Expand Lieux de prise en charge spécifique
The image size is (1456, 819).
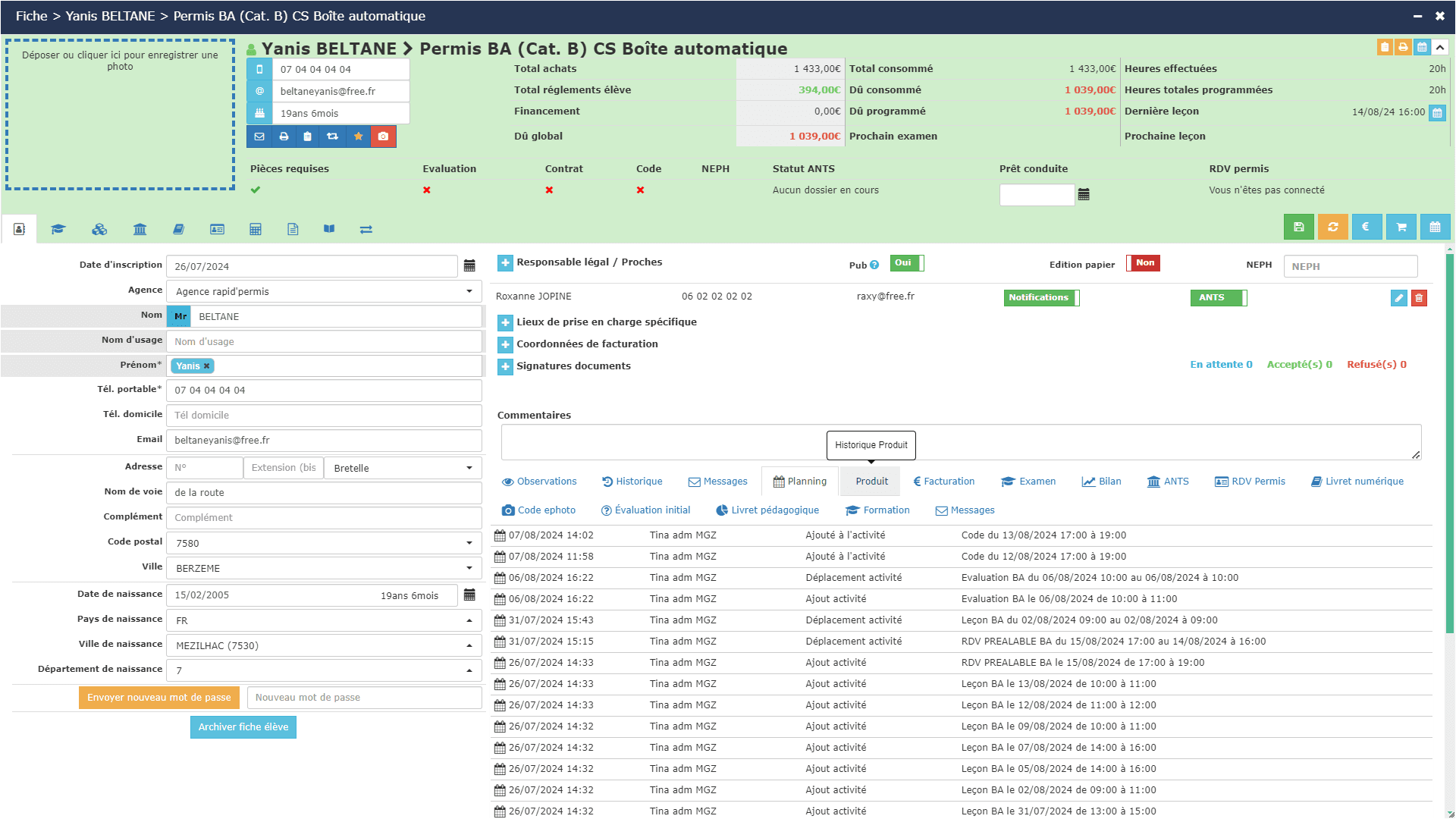coord(505,323)
